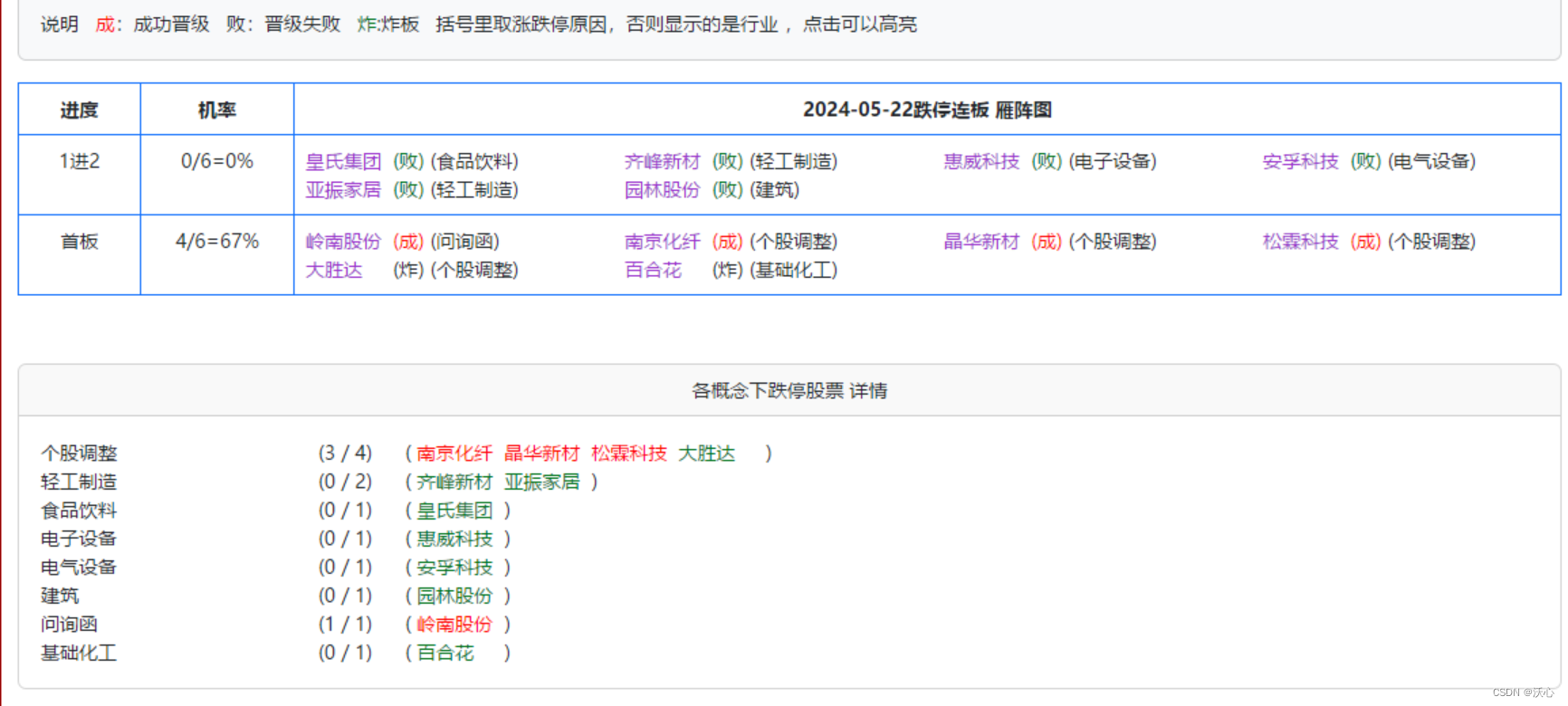Click 松霖科技 in the concept details list
Screen dimensions: 1568x706
[x=629, y=453]
